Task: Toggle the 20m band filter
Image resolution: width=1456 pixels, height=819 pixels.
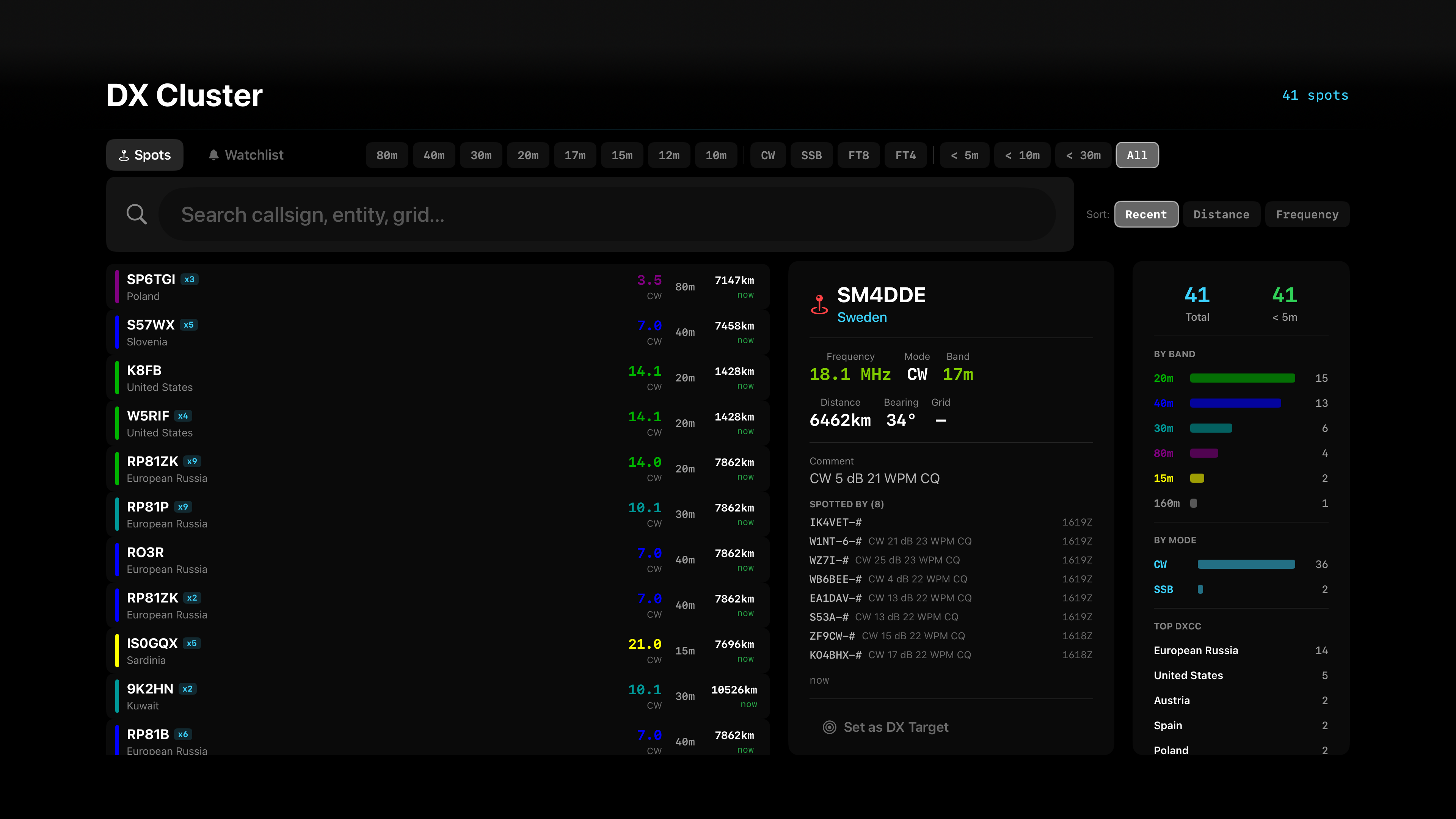Action: pyautogui.click(x=528, y=155)
